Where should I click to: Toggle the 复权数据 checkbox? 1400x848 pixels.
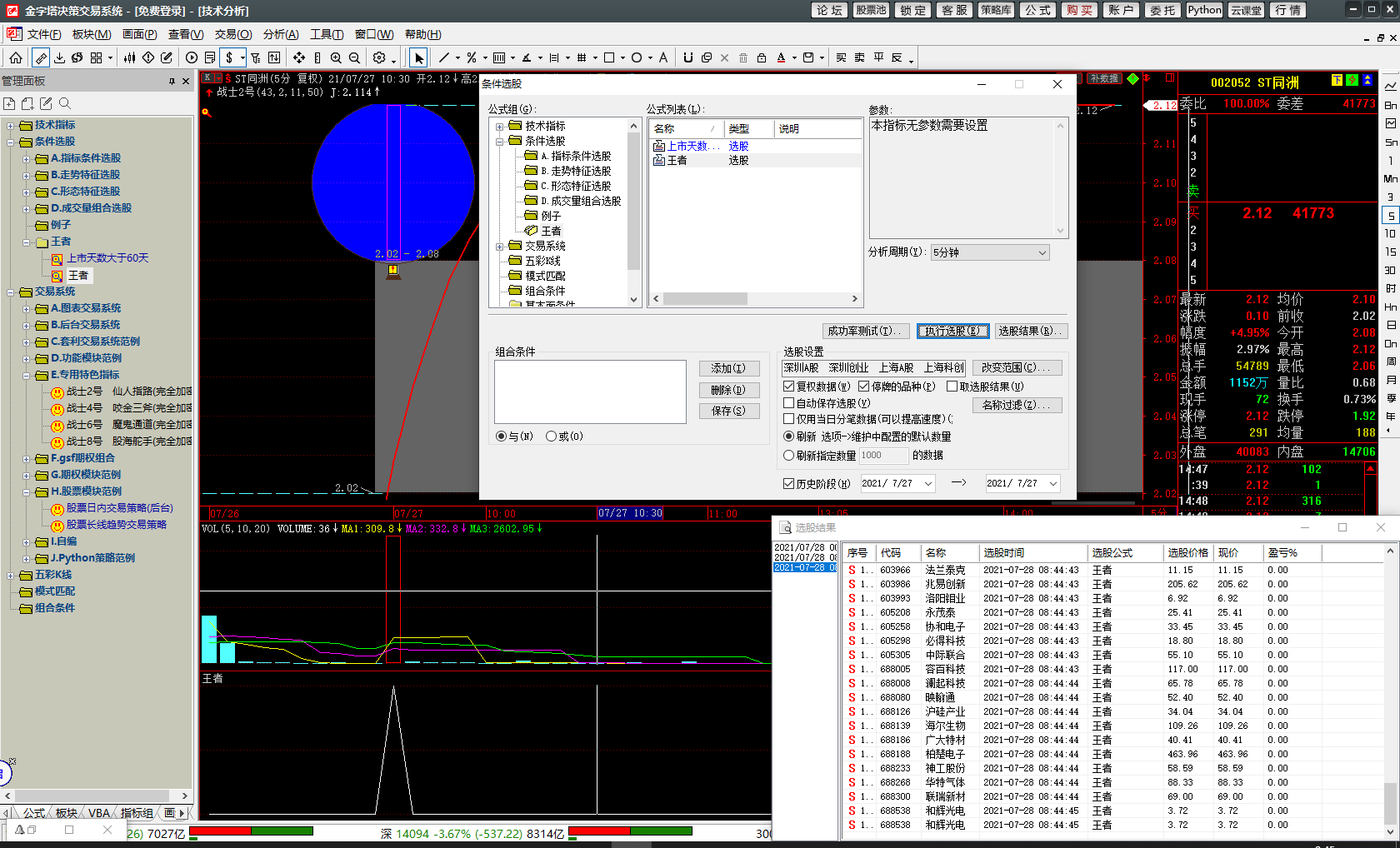(788, 387)
